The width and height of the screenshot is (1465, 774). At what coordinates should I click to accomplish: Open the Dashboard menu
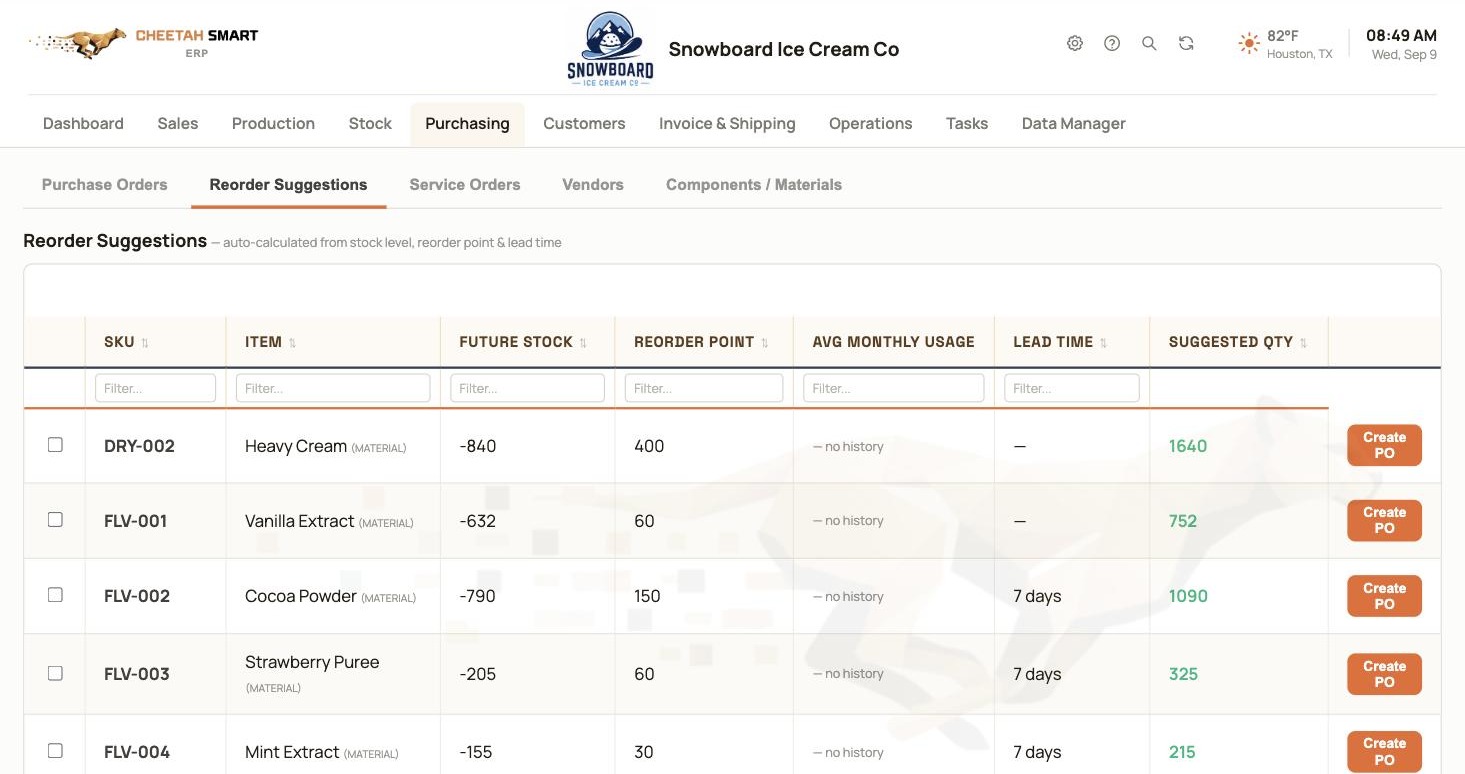click(x=83, y=124)
